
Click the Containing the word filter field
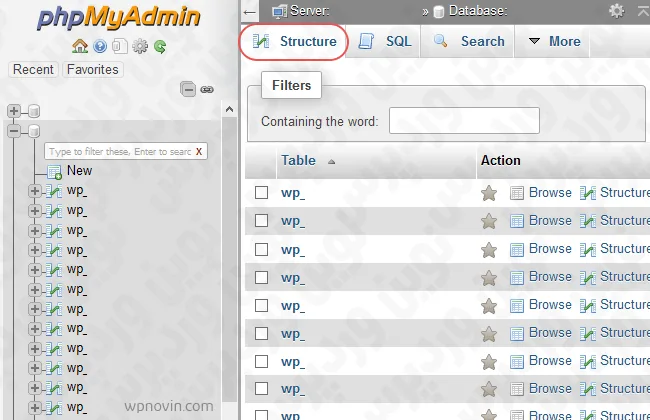pyautogui.click(x=464, y=121)
